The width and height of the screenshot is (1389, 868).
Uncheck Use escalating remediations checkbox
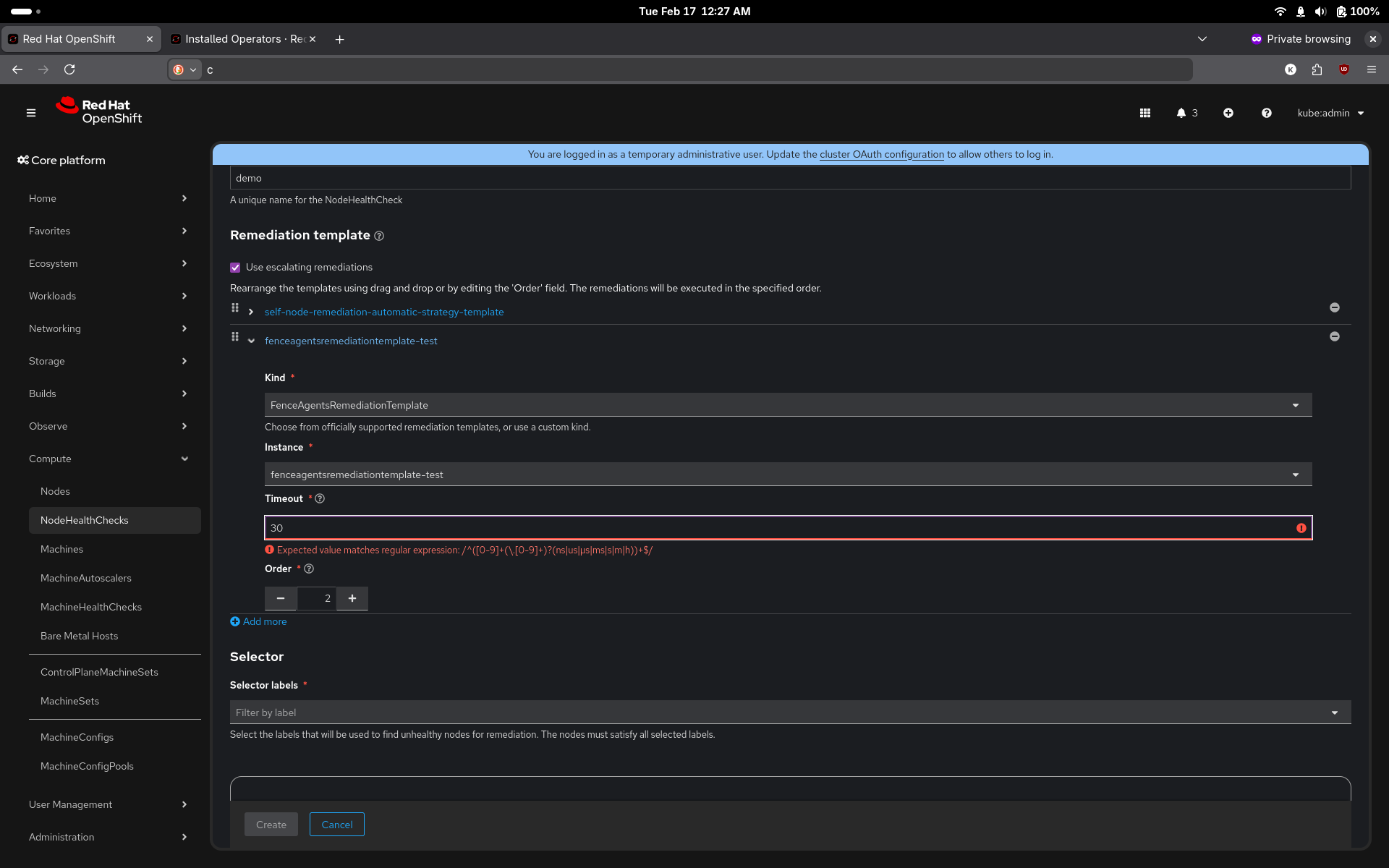tap(235, 268)
